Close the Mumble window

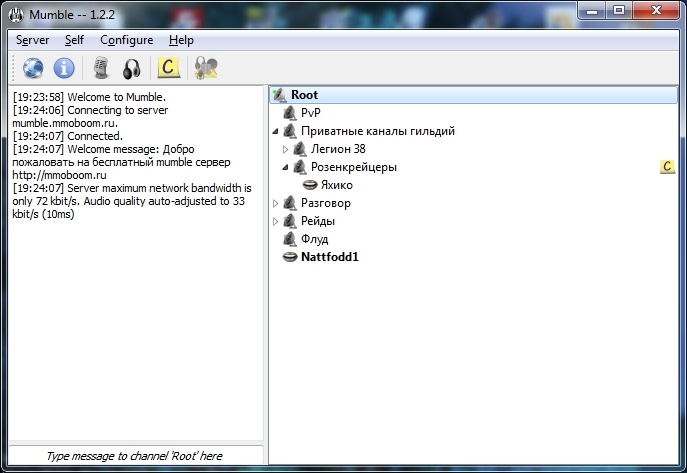(x=656, y=11)
